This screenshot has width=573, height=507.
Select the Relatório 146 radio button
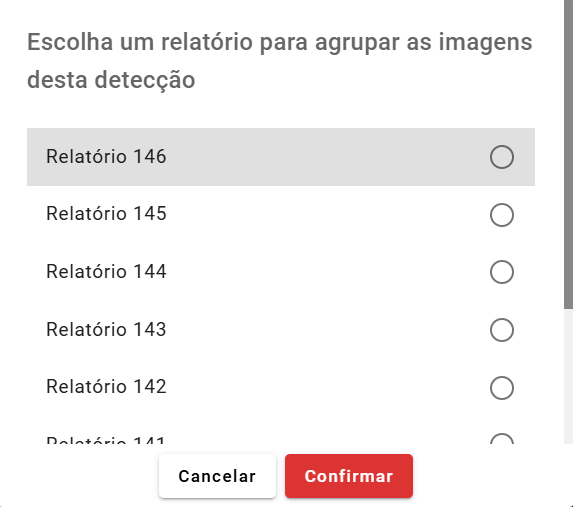(x=502, y=157)
